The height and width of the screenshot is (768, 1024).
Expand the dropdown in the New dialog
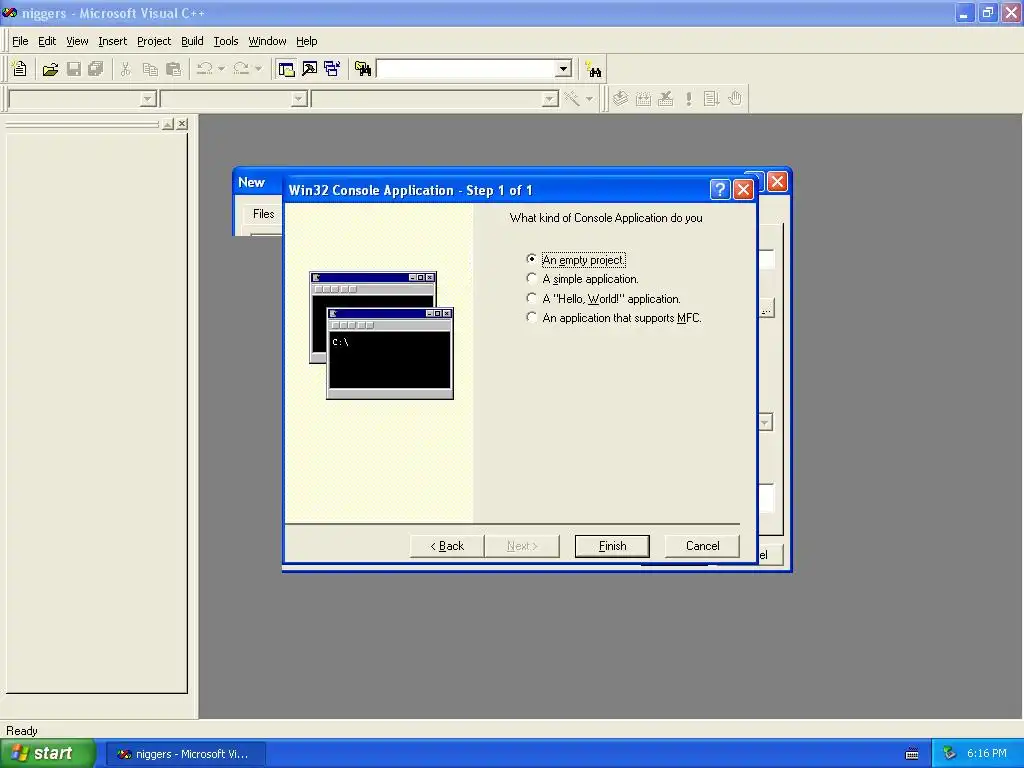[x=765, y=423]
